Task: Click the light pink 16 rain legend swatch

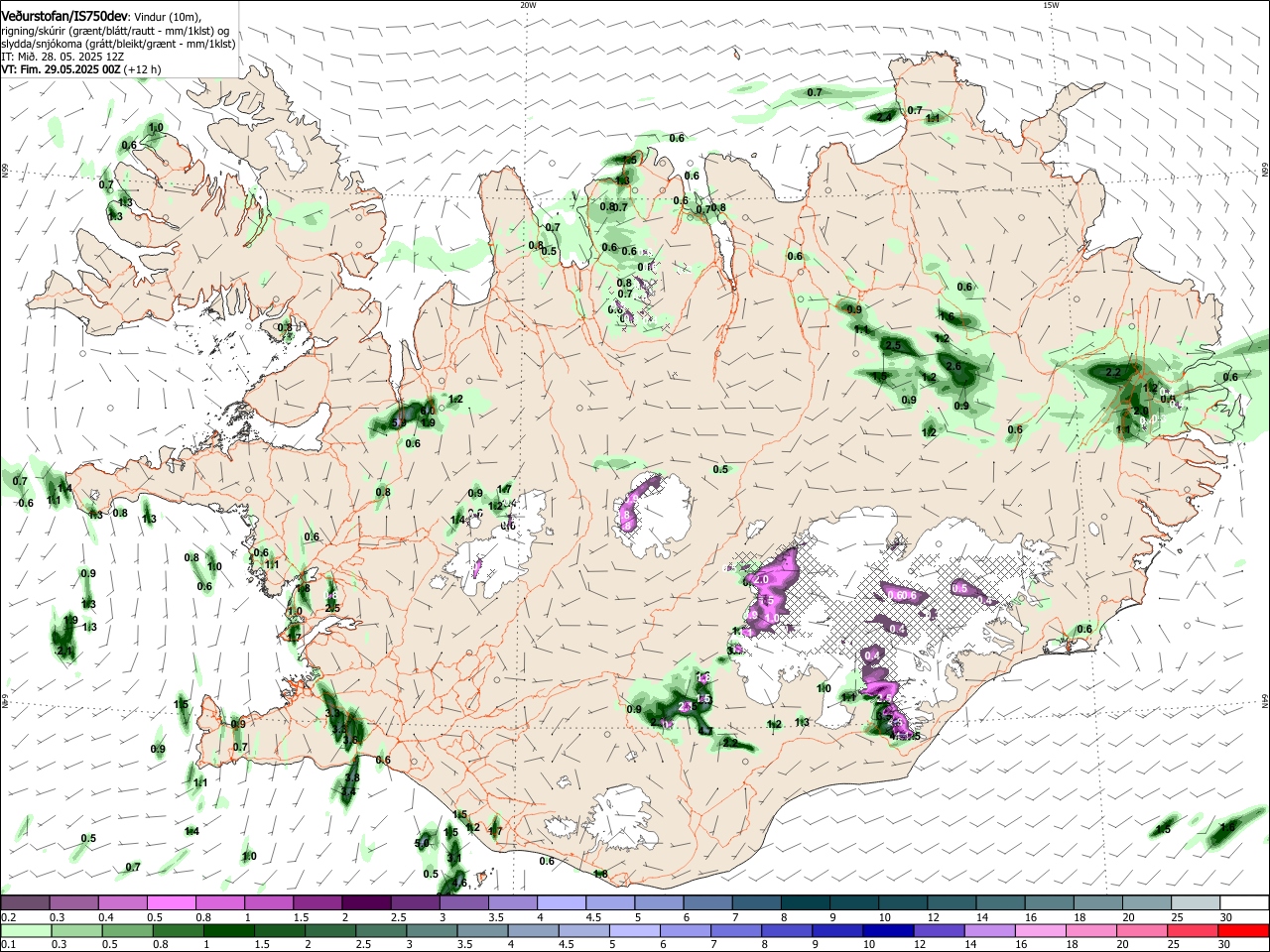Action: (x=1041, y=930)
